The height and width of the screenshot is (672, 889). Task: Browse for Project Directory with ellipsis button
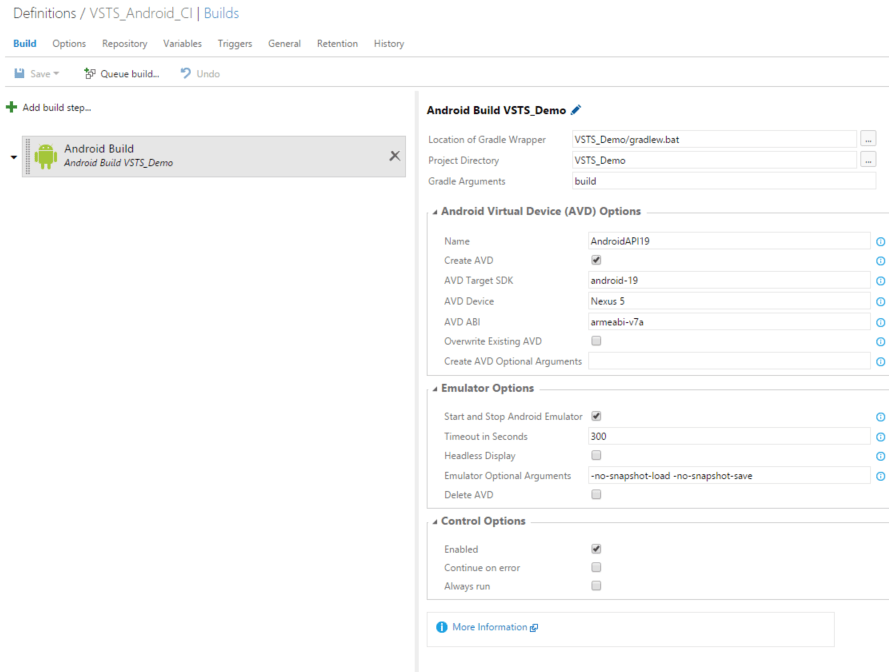coord(868,160)
